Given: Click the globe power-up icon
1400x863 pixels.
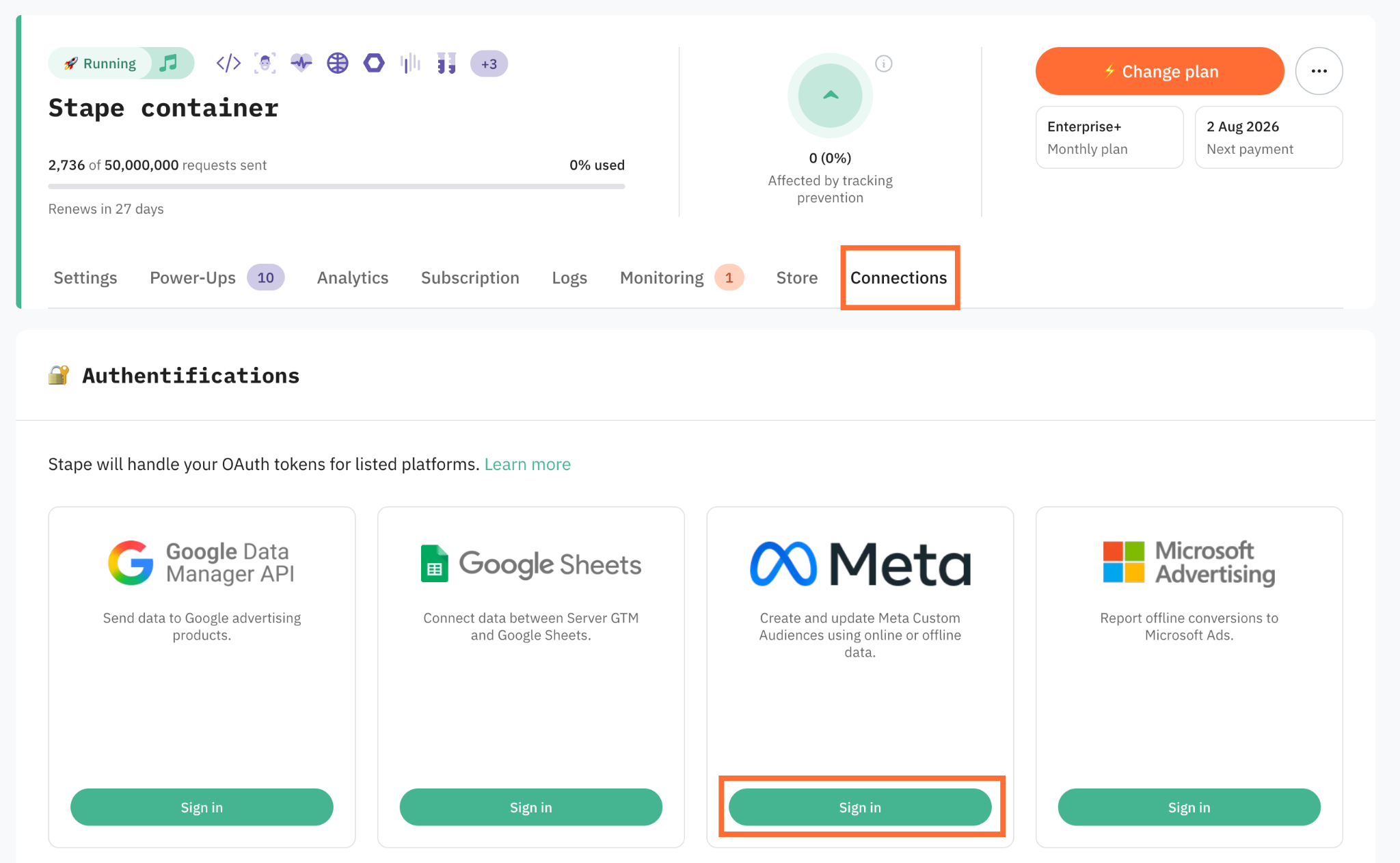Looking at the screenshot, I should tap(338, 64).
